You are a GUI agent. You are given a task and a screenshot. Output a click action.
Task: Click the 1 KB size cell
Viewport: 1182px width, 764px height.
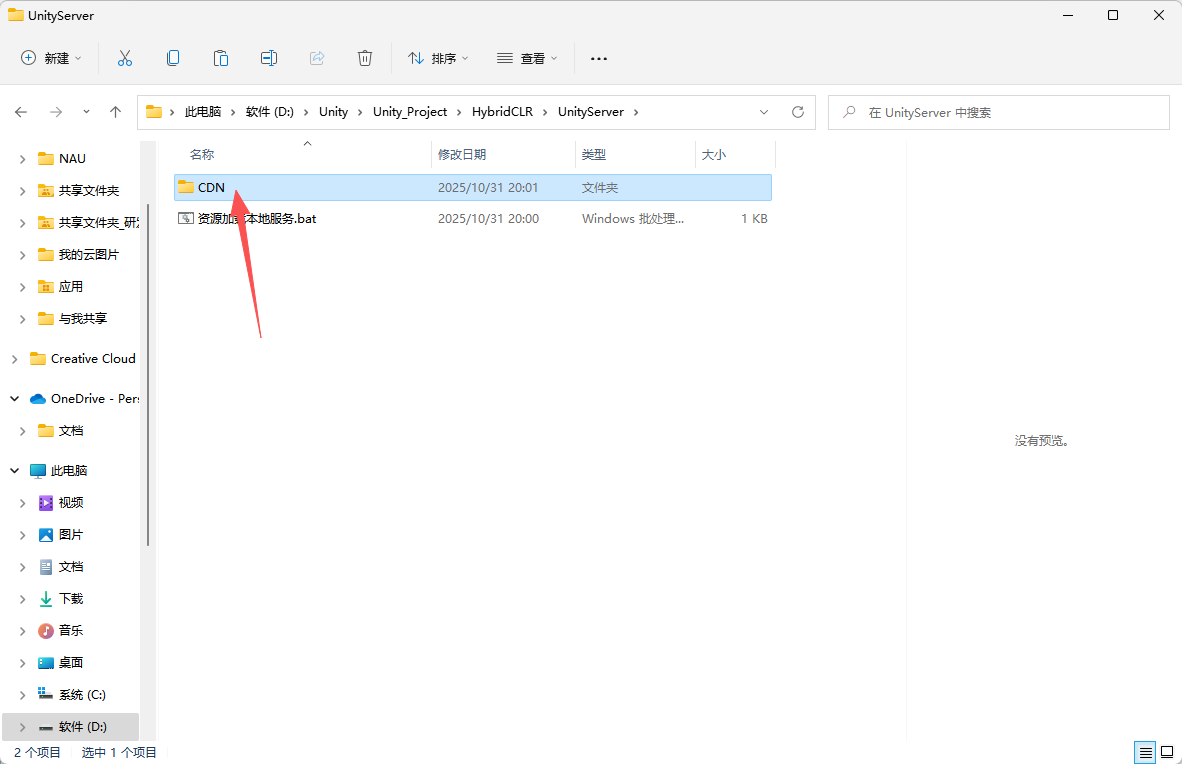(754, 219)
